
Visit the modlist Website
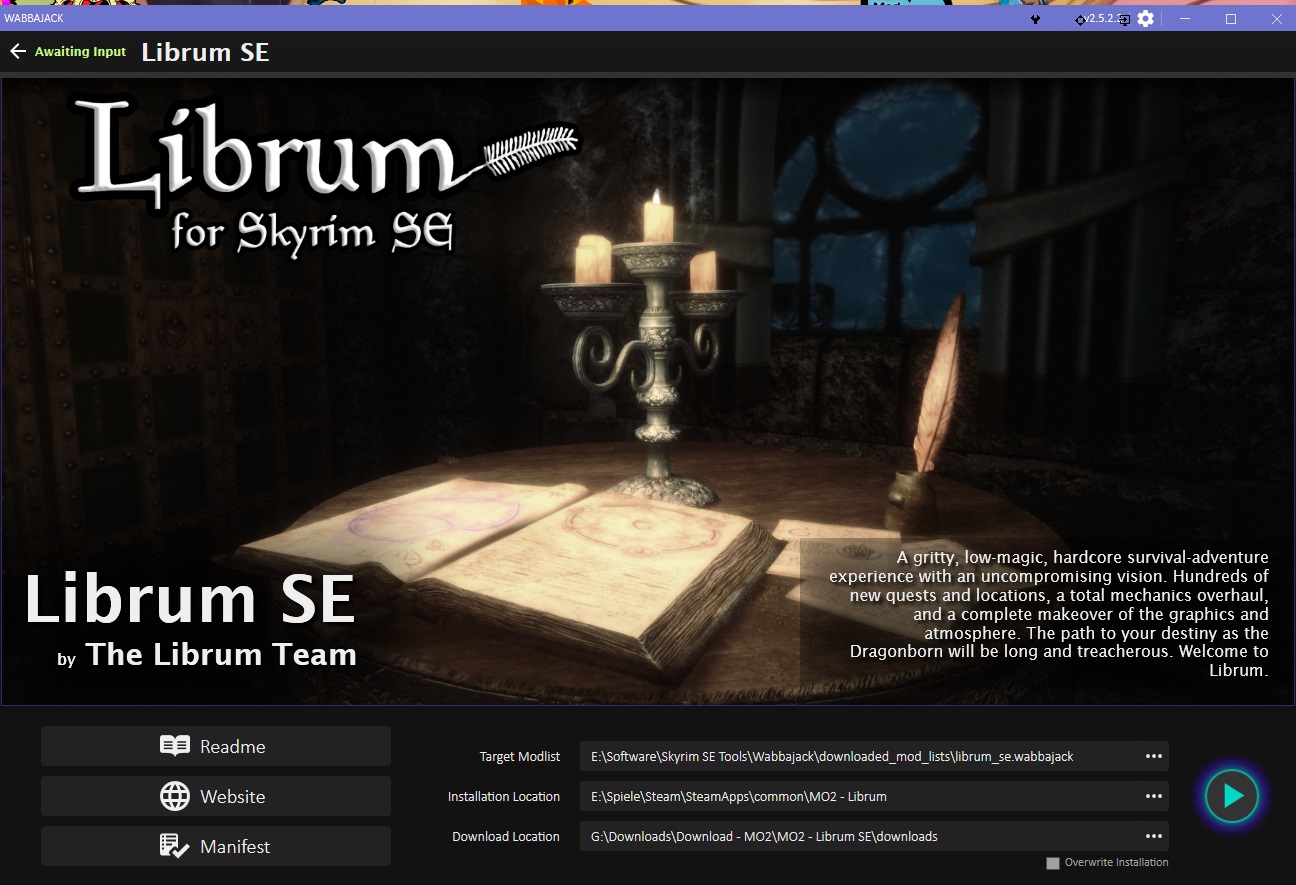(x=216, y=796)
